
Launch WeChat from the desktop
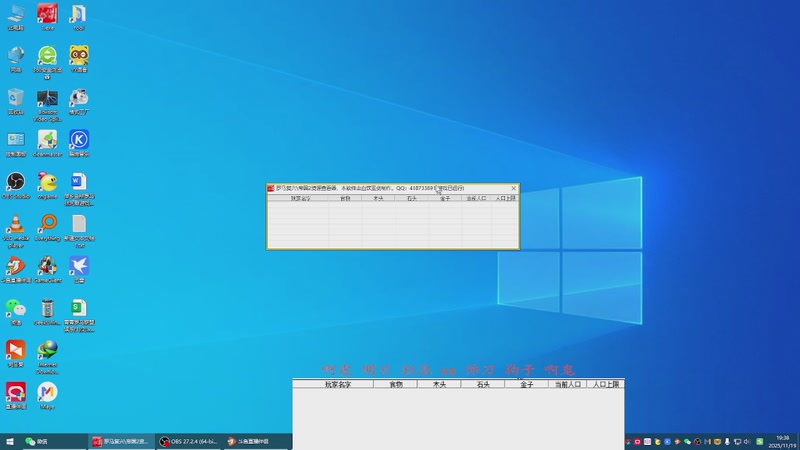click(x=16, y=312)
